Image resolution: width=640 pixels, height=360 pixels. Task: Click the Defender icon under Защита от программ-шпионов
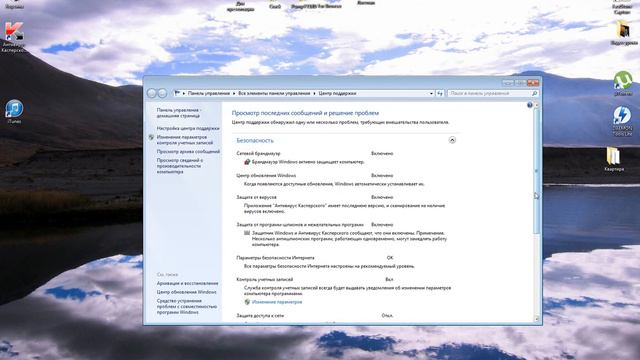click(x=247, y=233)
